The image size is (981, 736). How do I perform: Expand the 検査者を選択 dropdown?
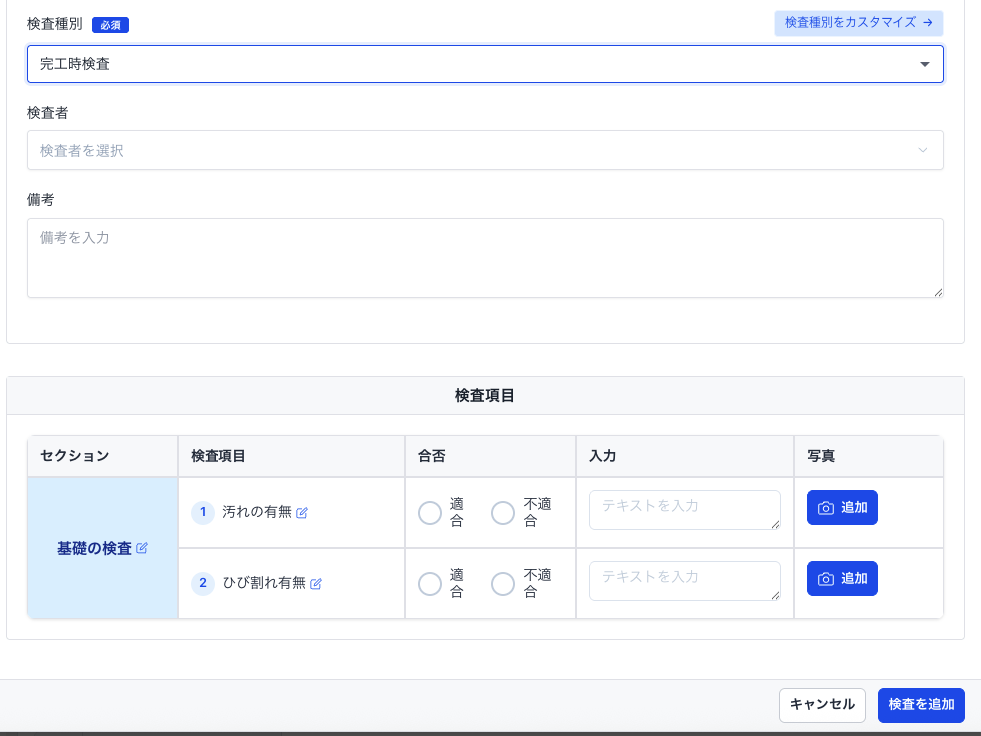tap(470, 150)
